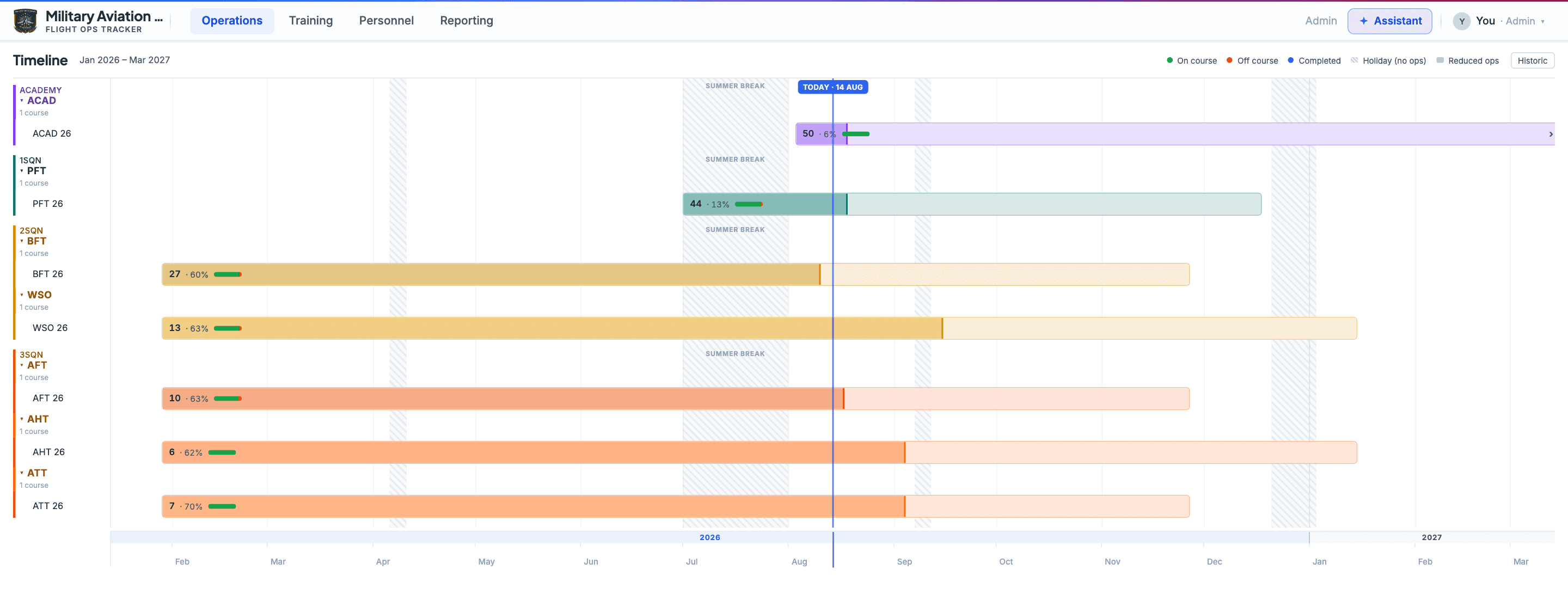
Task: Click the WSO 26 progress bar showing 63%
Action: [759, 328]
